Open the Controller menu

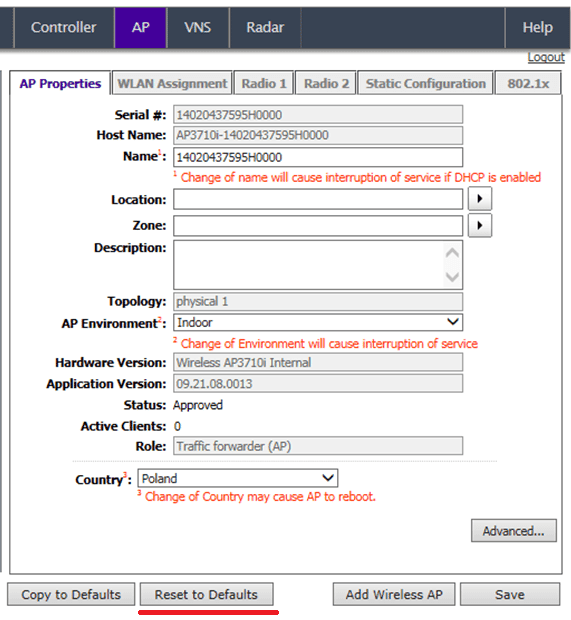coord(64,27)
